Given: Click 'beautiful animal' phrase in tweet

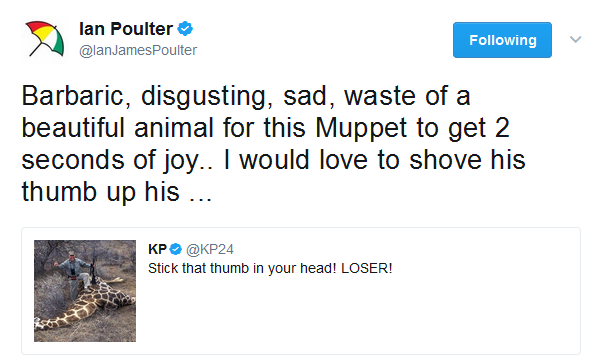Looking at the screenshot, I should 117,128.
